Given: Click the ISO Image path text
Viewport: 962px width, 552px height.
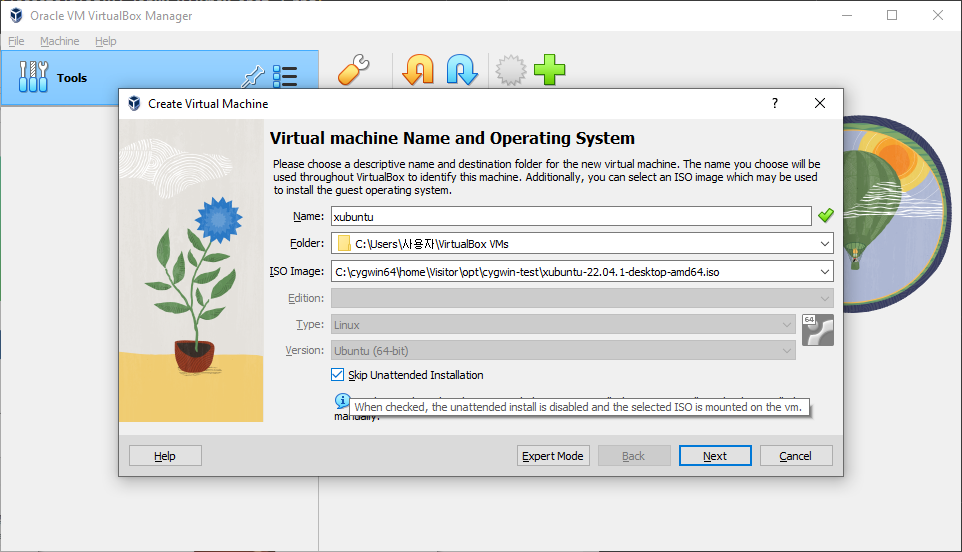Looking at the screenshot, I should (527, 272).
